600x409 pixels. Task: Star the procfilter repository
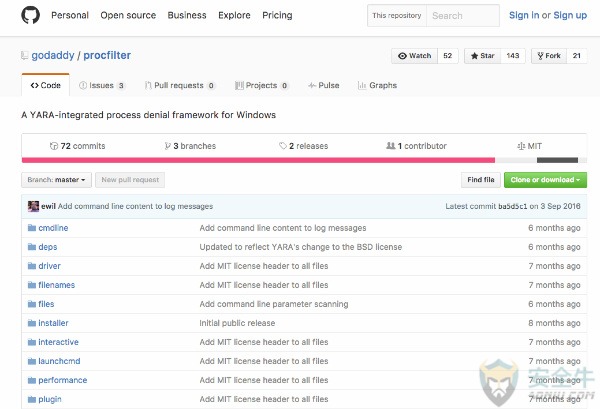483,56
